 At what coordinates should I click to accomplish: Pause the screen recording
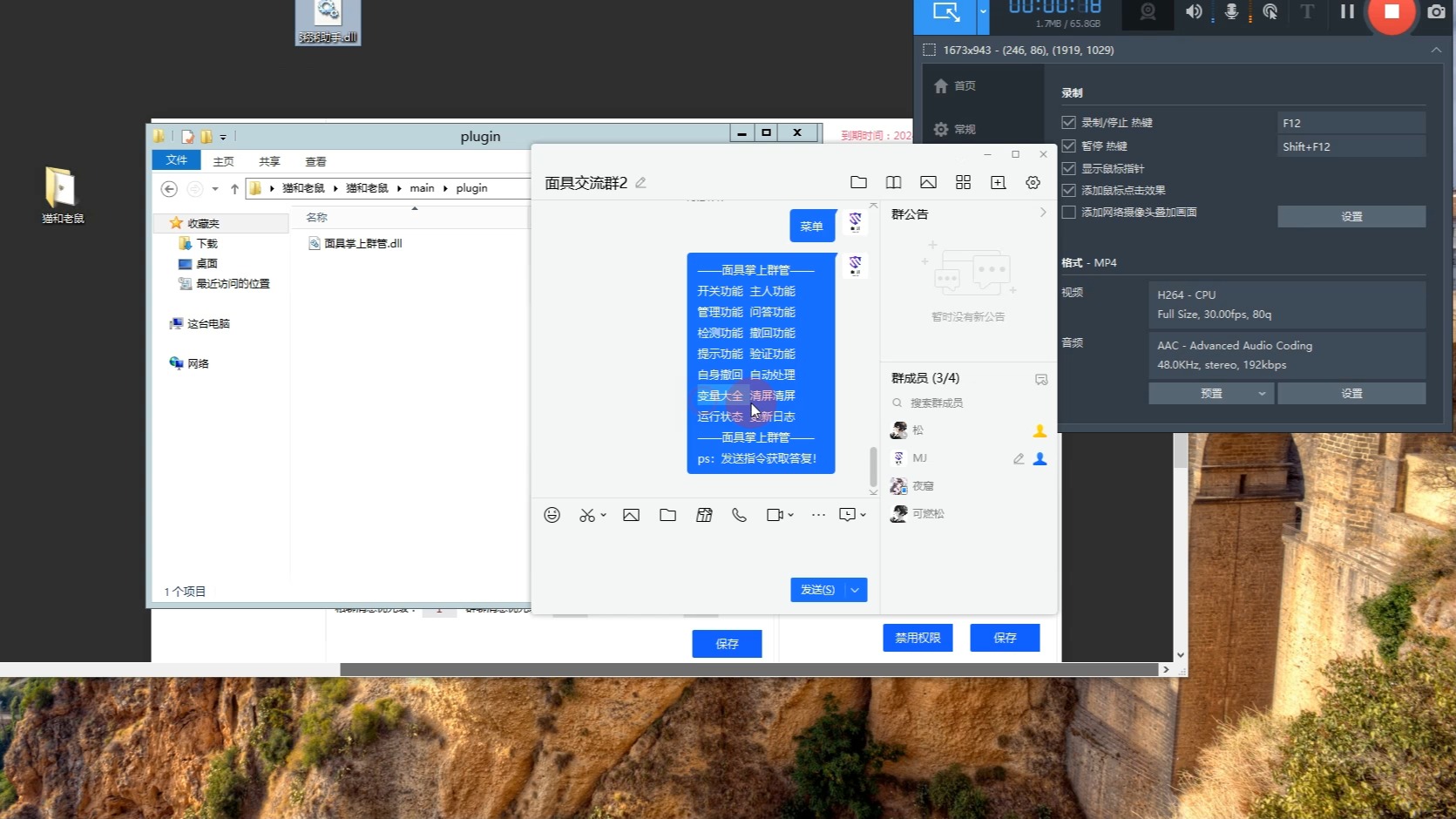coord(1347,11)
